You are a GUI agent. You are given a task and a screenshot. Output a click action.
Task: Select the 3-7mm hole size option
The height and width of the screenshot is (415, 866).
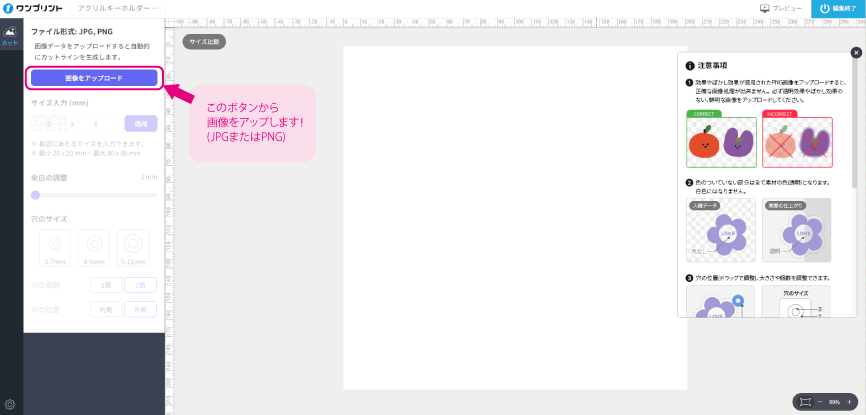click(x=54, y=246)
